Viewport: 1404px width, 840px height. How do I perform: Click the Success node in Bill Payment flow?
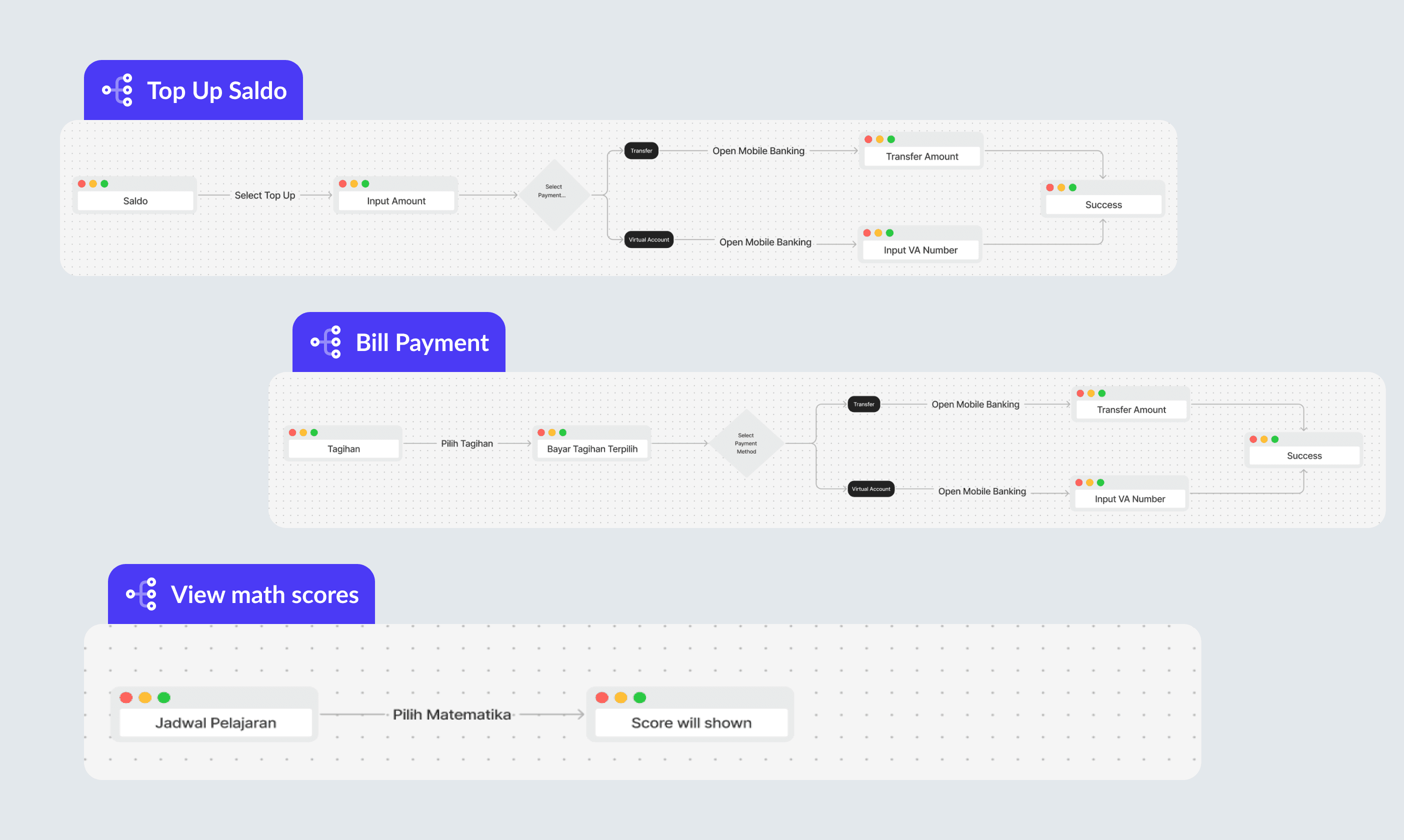(x=1304, y=455)
